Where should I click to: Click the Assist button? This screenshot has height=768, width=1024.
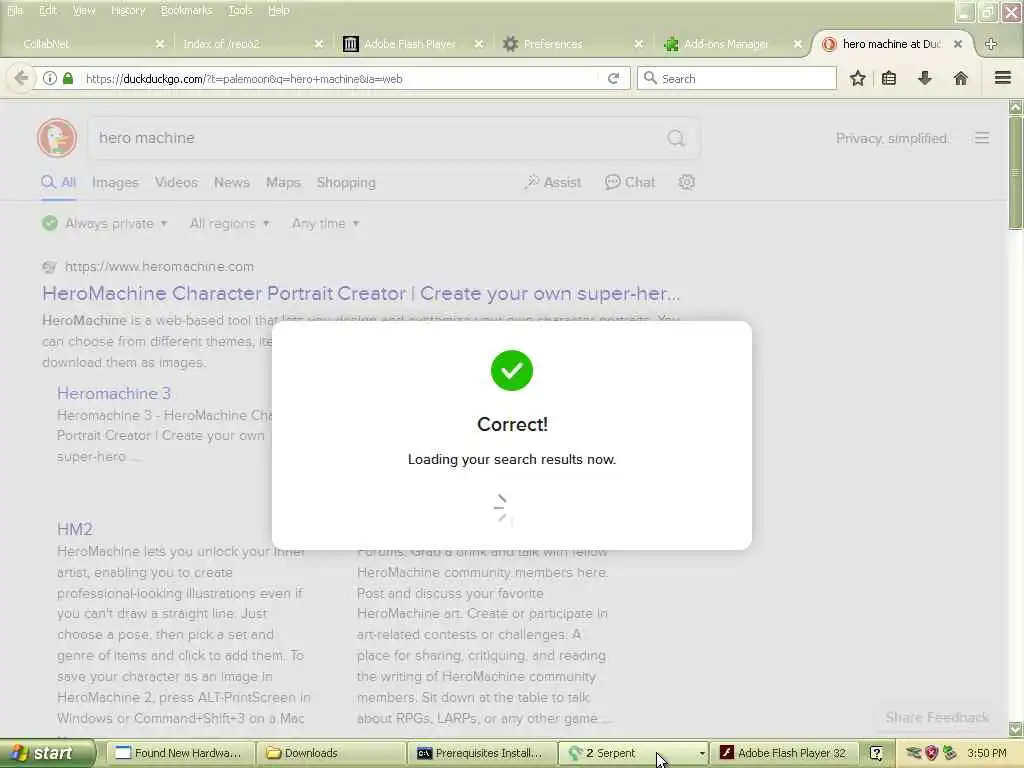tap(553, 182)
